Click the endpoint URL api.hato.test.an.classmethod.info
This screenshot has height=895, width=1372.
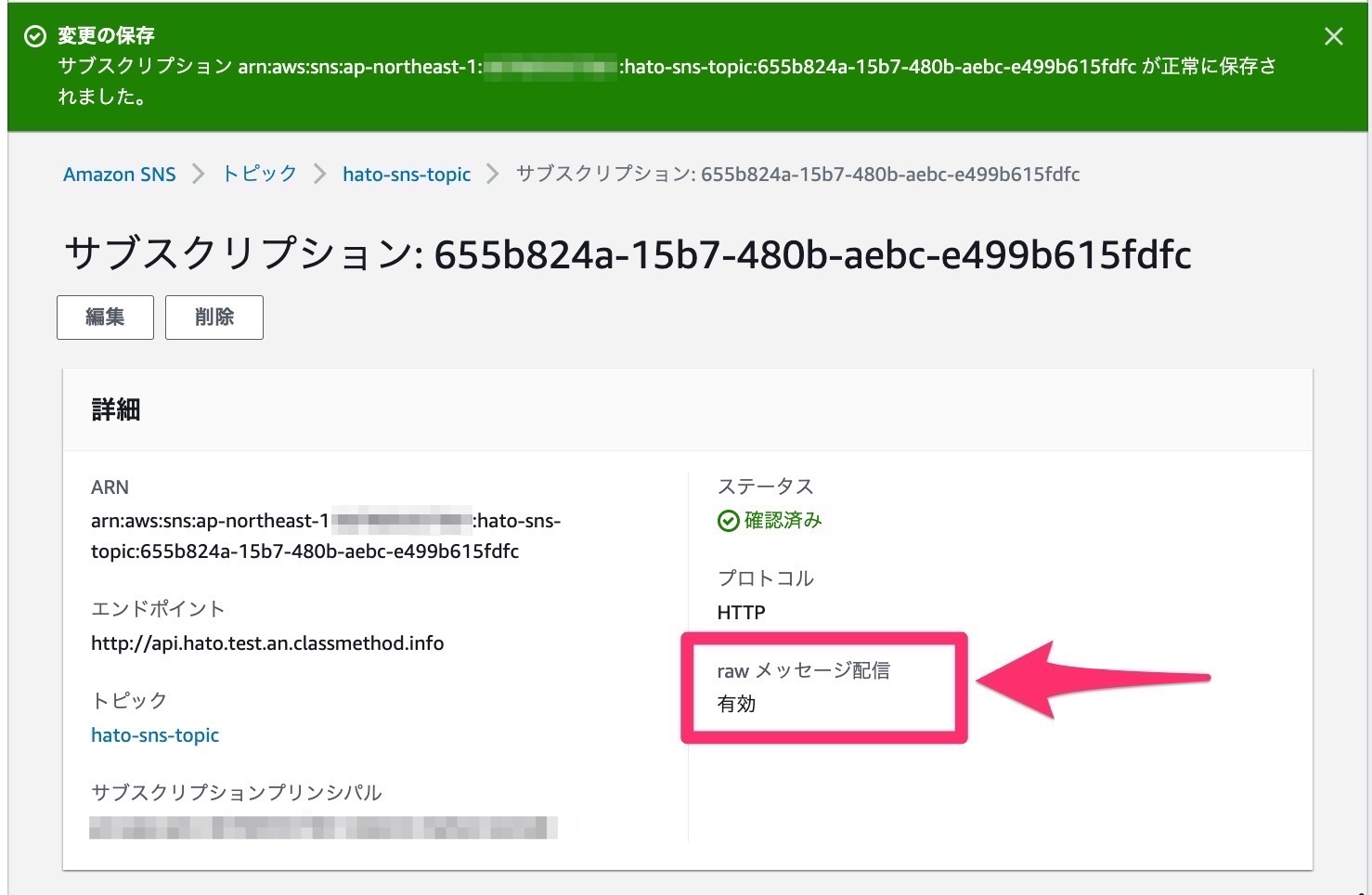tap(267, 642)
